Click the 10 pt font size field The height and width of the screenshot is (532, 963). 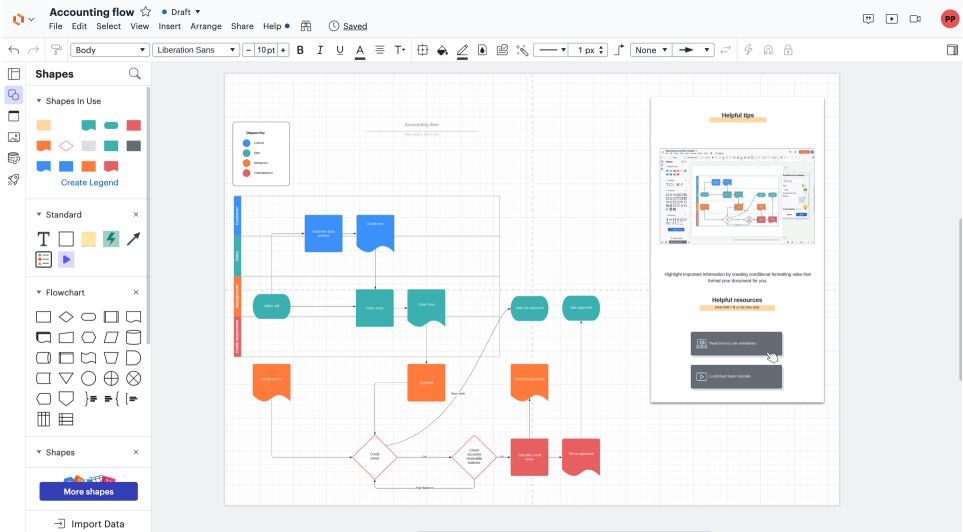(266, 50)
